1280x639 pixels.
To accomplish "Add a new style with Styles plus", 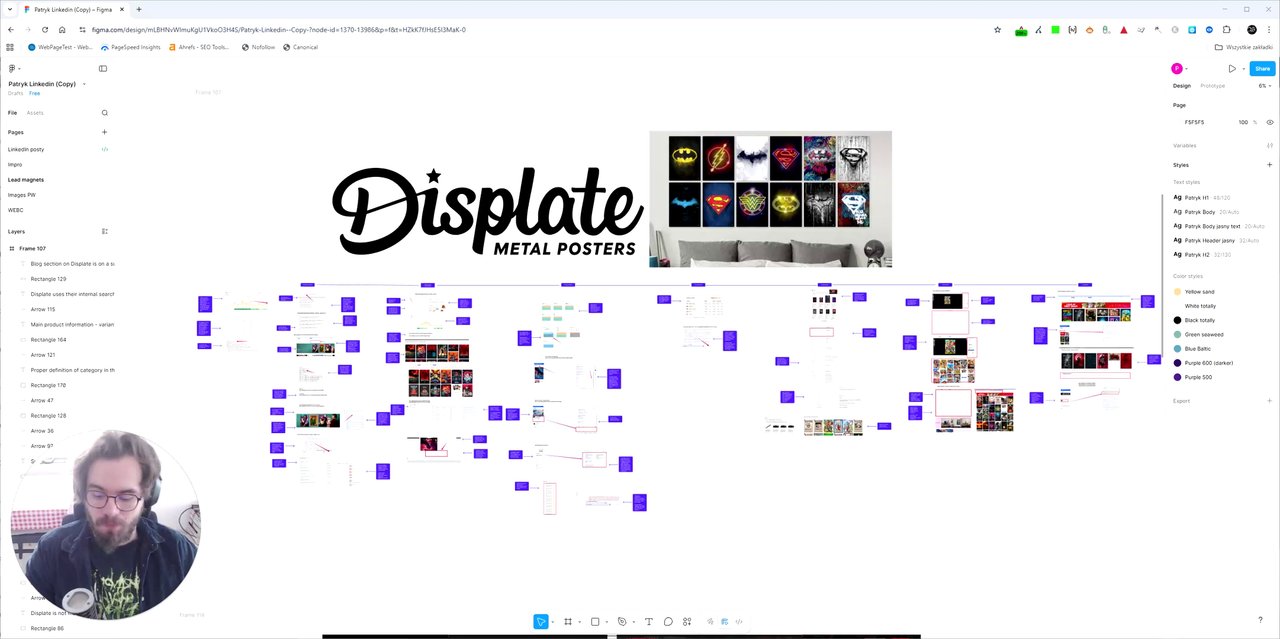I will (1270, 165).
